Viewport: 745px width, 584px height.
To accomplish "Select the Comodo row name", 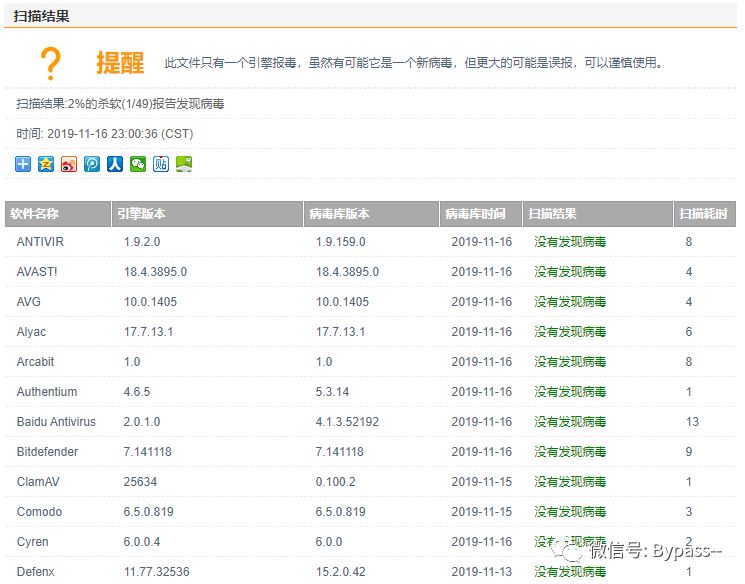I will point(39,512).
